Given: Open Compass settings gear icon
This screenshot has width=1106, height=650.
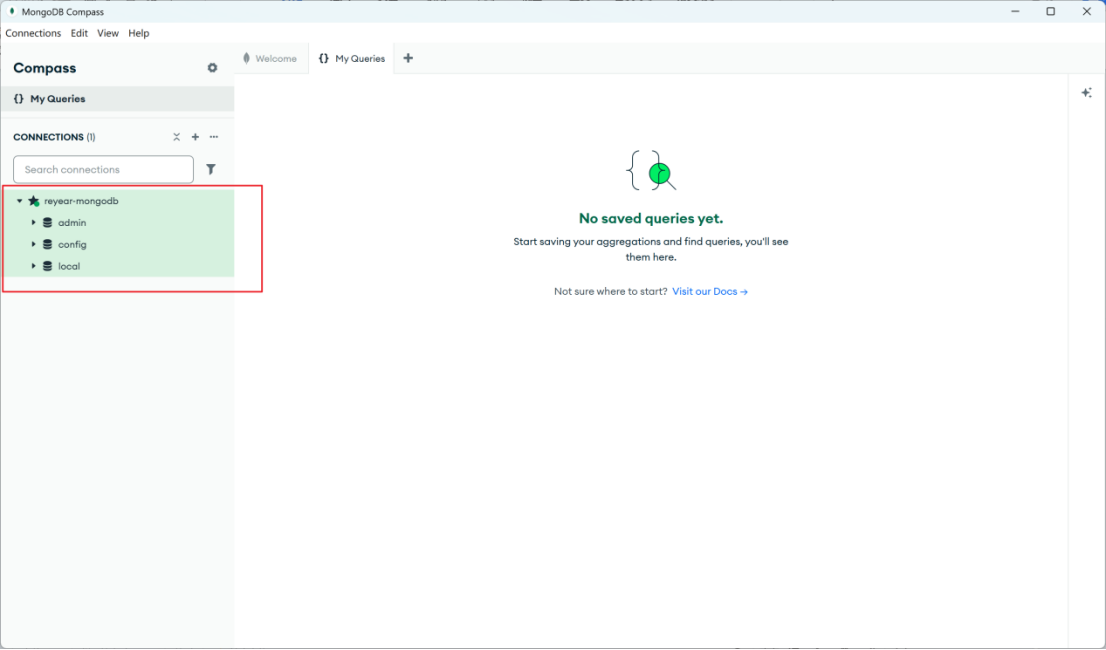Looking at the screenshot, I should (212, 68).
